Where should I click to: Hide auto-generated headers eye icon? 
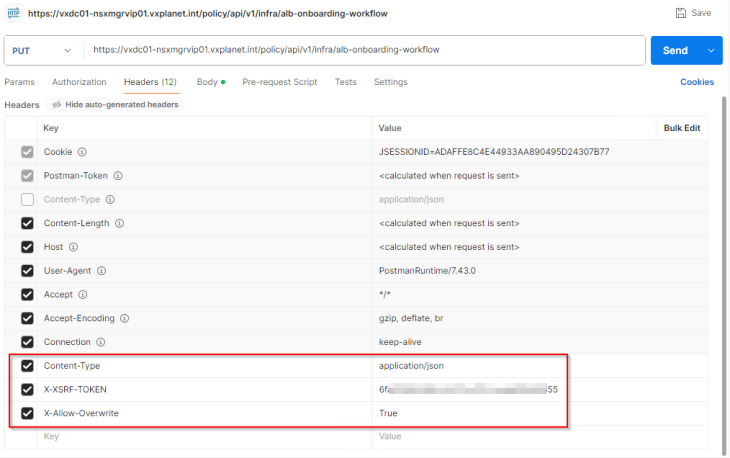[x=58, y=105]
